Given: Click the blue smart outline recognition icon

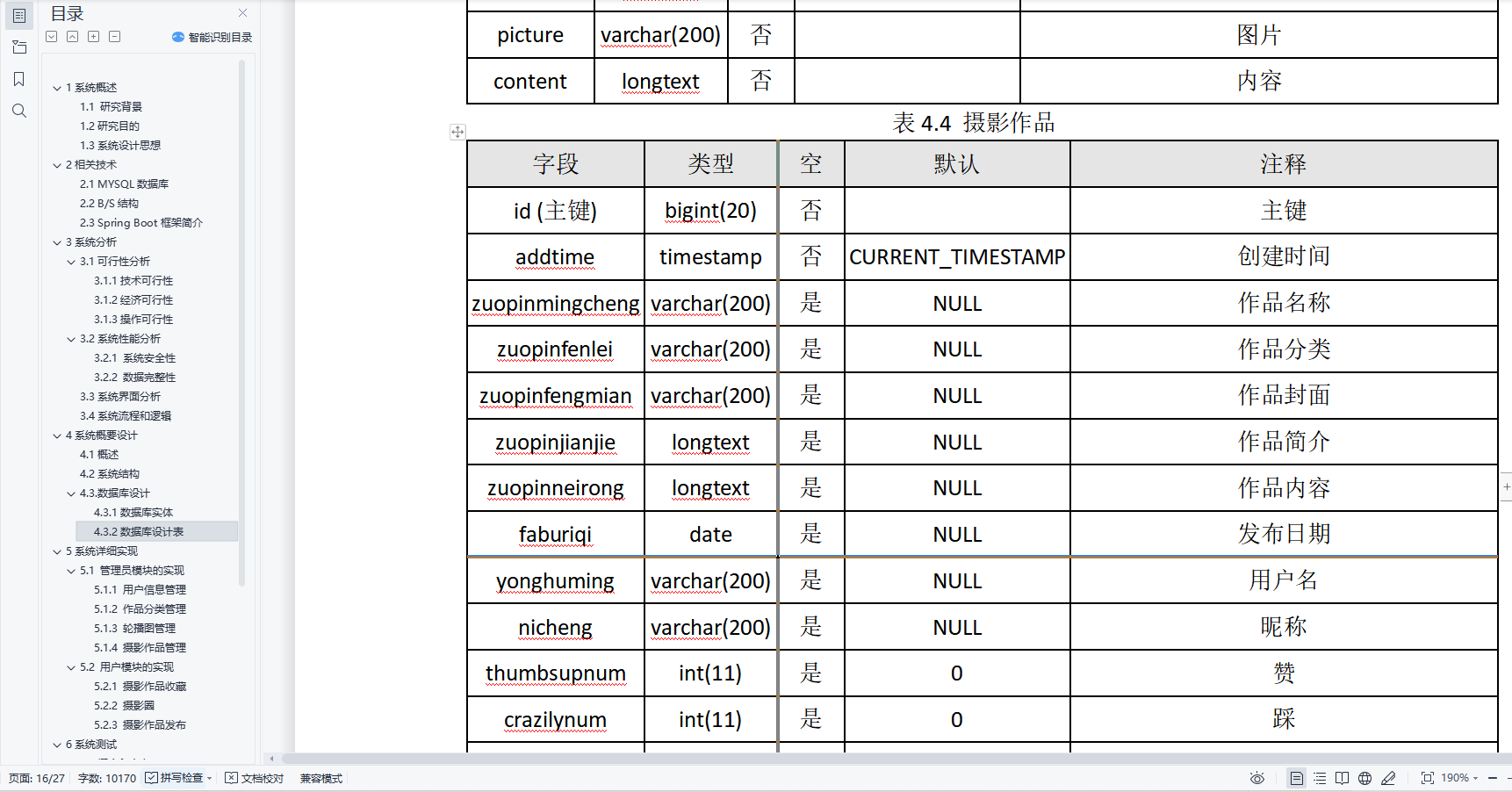Looking at the screenshot, I should point(178,37).
